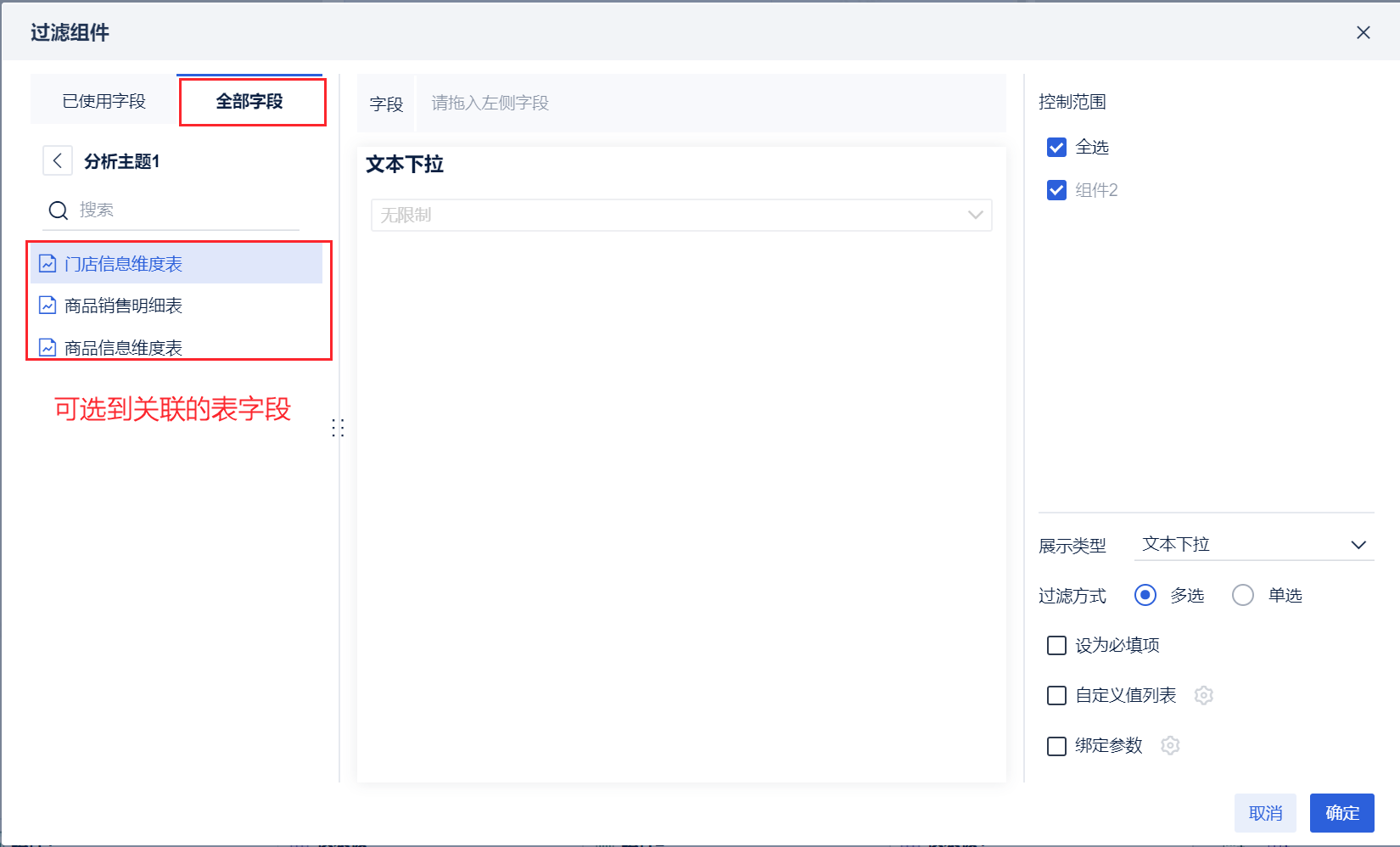Click the 文本下拉 preview title
Screen dimensions: 1400x847
[x=405, y=164]
